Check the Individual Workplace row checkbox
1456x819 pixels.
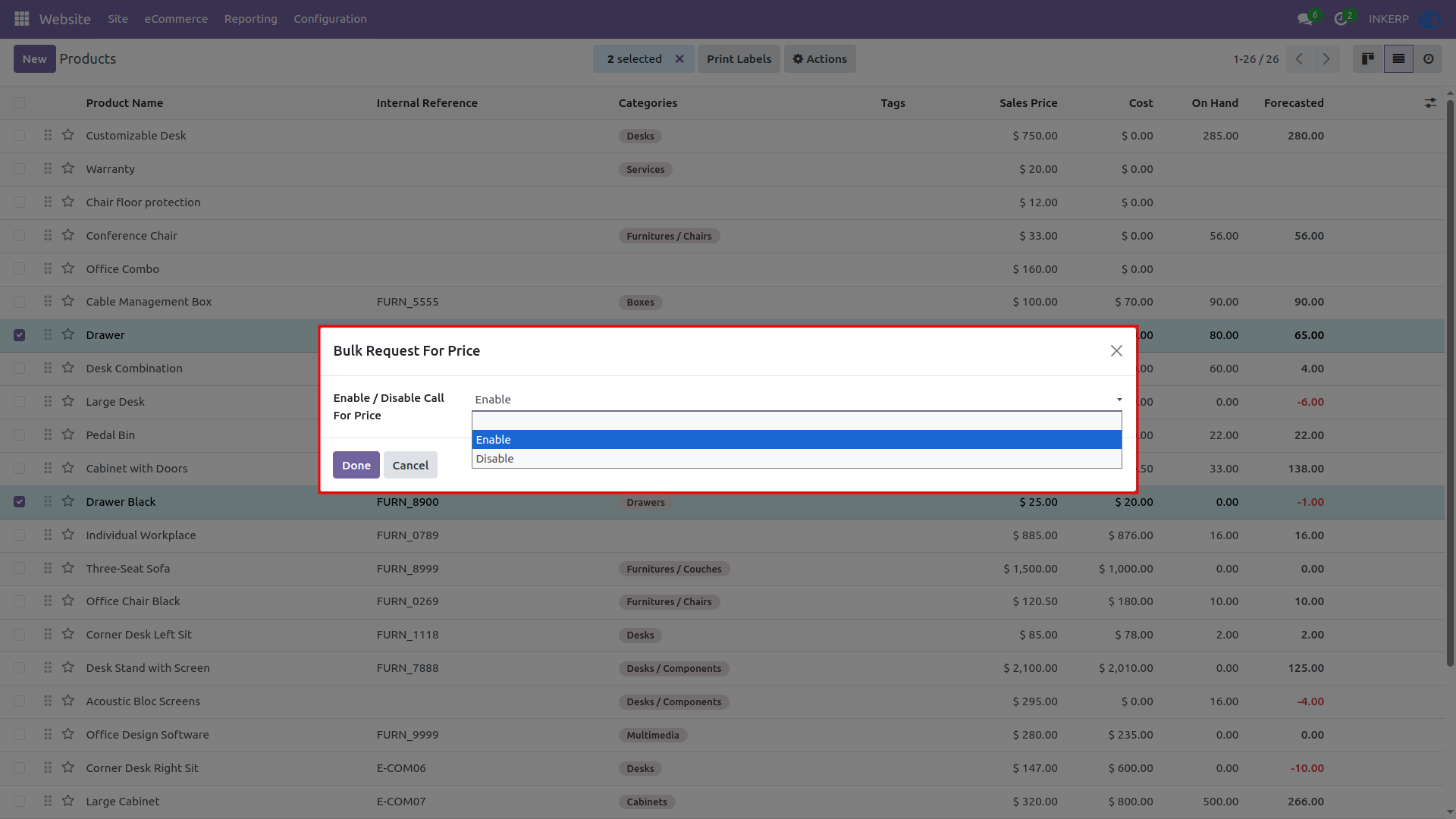click(20, 535)
